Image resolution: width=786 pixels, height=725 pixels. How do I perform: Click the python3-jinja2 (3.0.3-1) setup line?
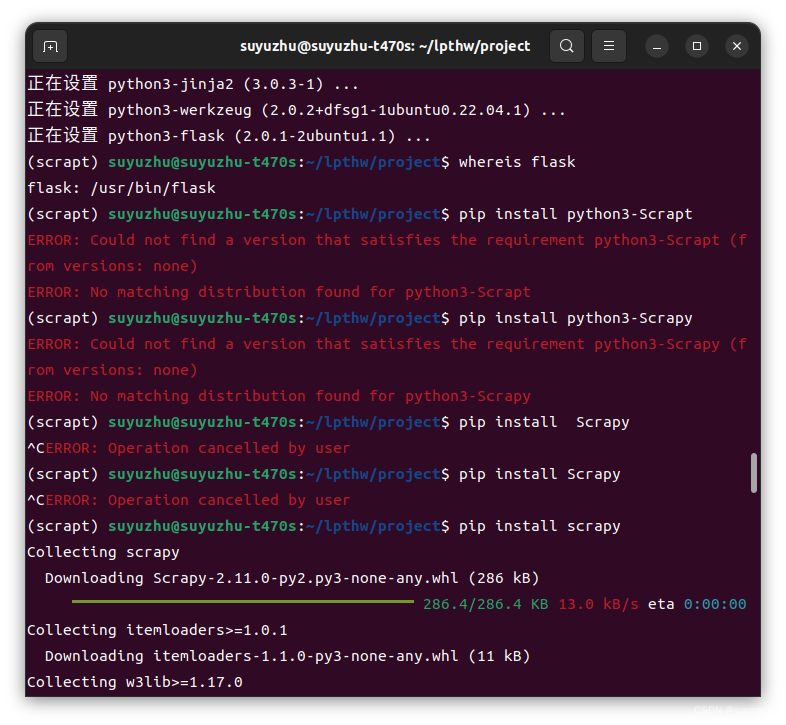[193, 84]
